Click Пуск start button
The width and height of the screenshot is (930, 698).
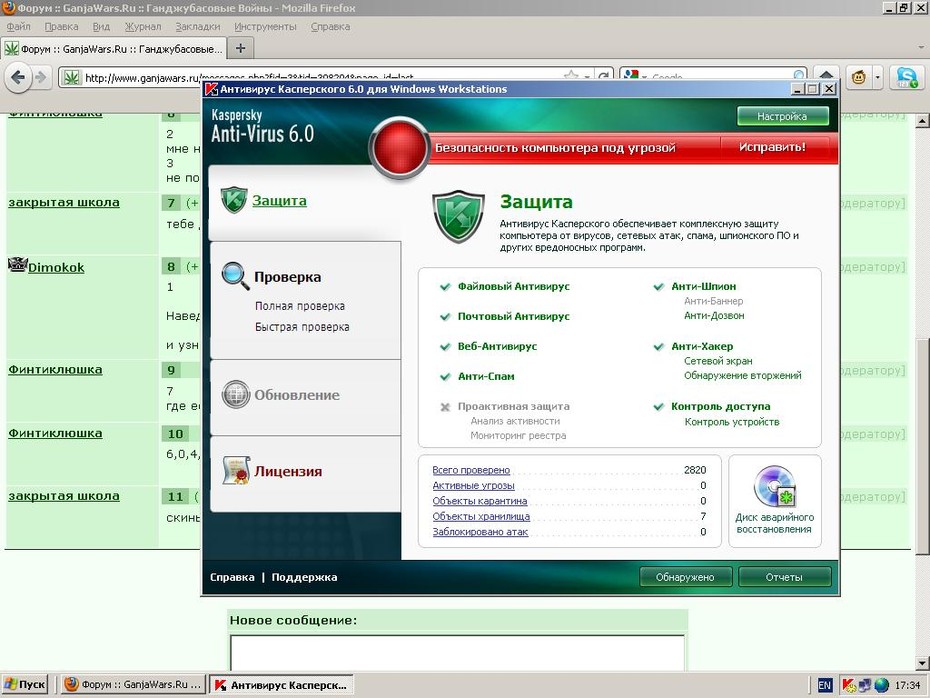(24, 684)
